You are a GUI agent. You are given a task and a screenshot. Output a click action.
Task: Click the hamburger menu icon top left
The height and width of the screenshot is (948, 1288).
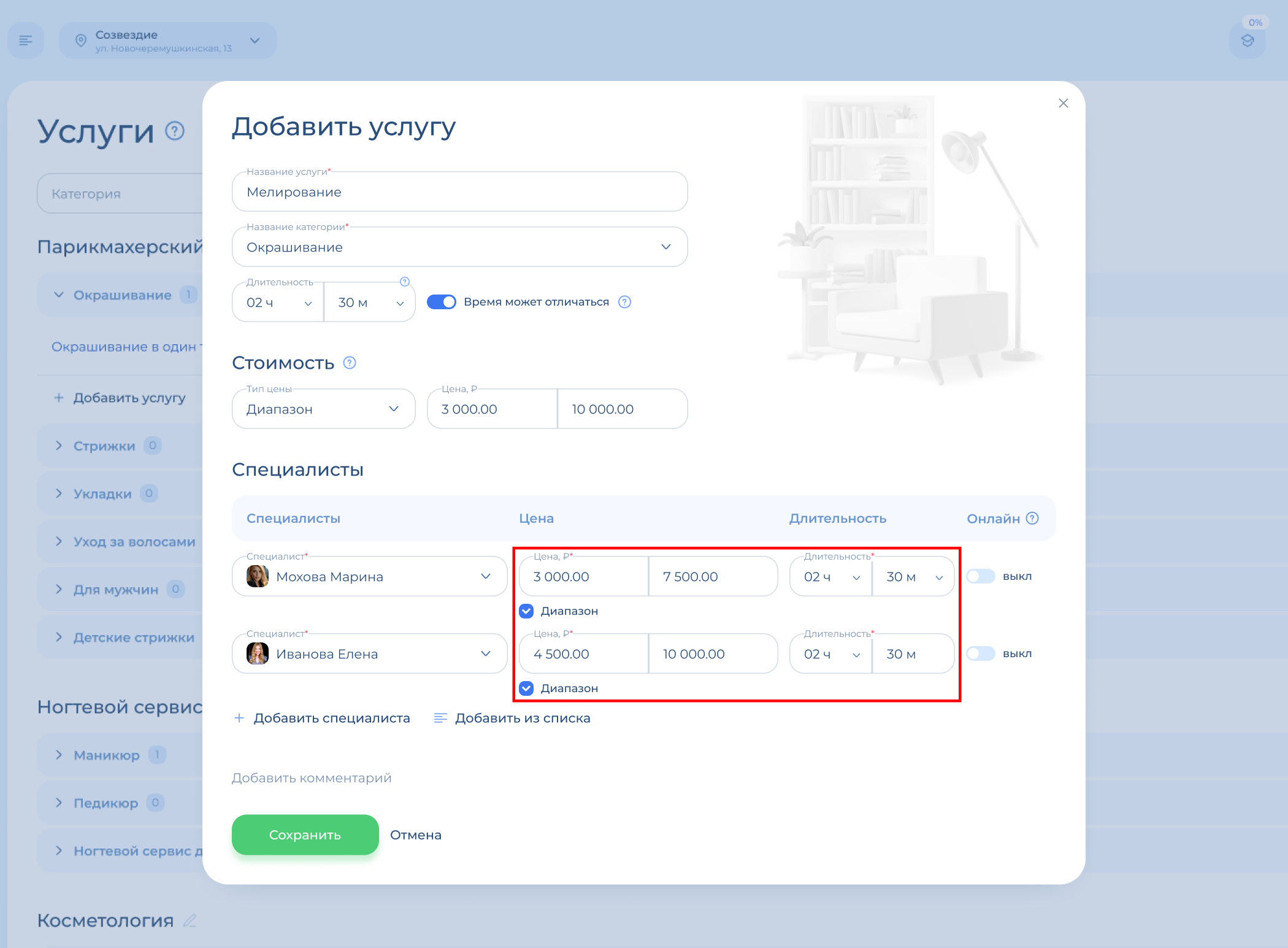[26, 40]
